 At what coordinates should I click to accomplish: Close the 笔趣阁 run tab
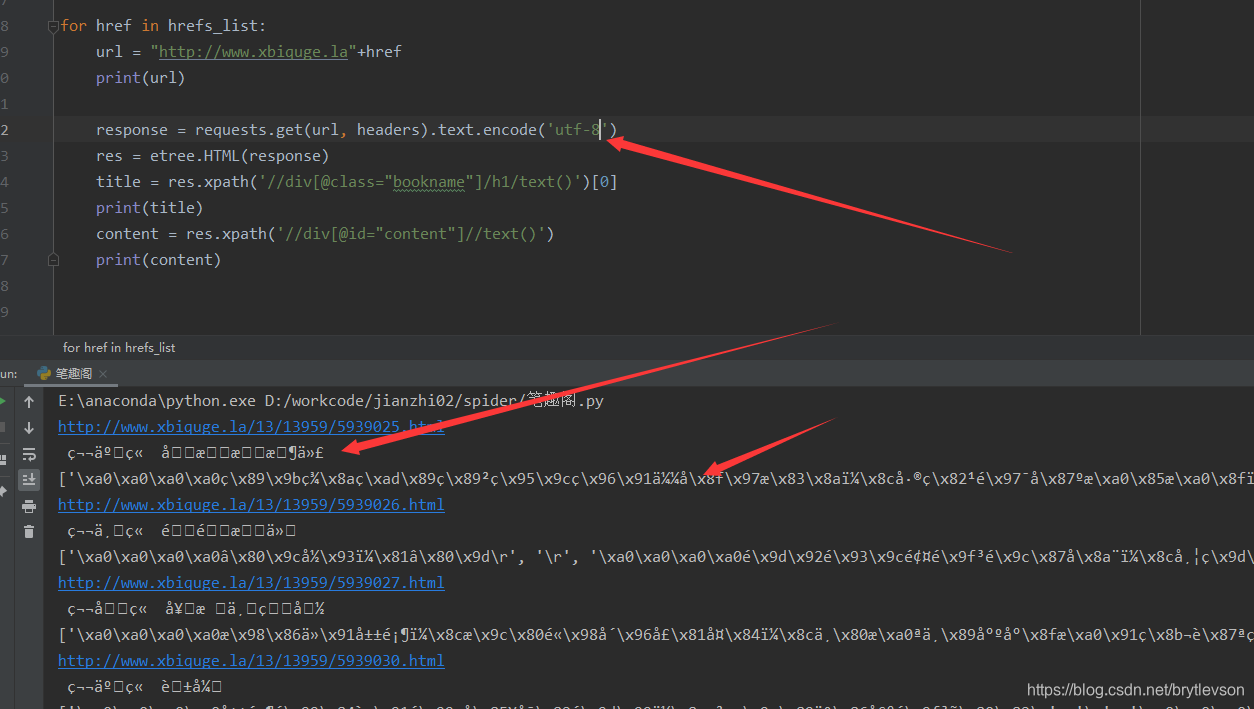tap(103, 374)
